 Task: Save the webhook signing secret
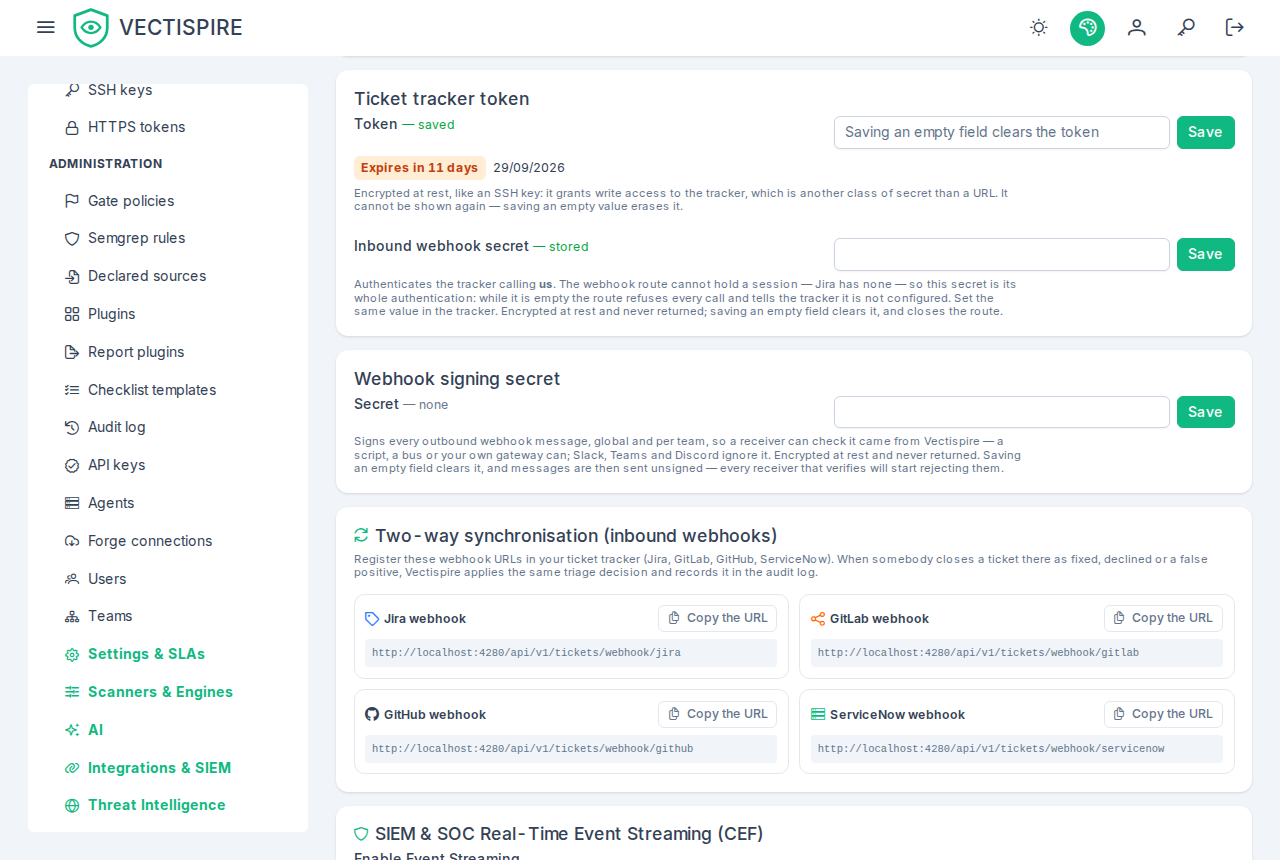pos(1206,412)
